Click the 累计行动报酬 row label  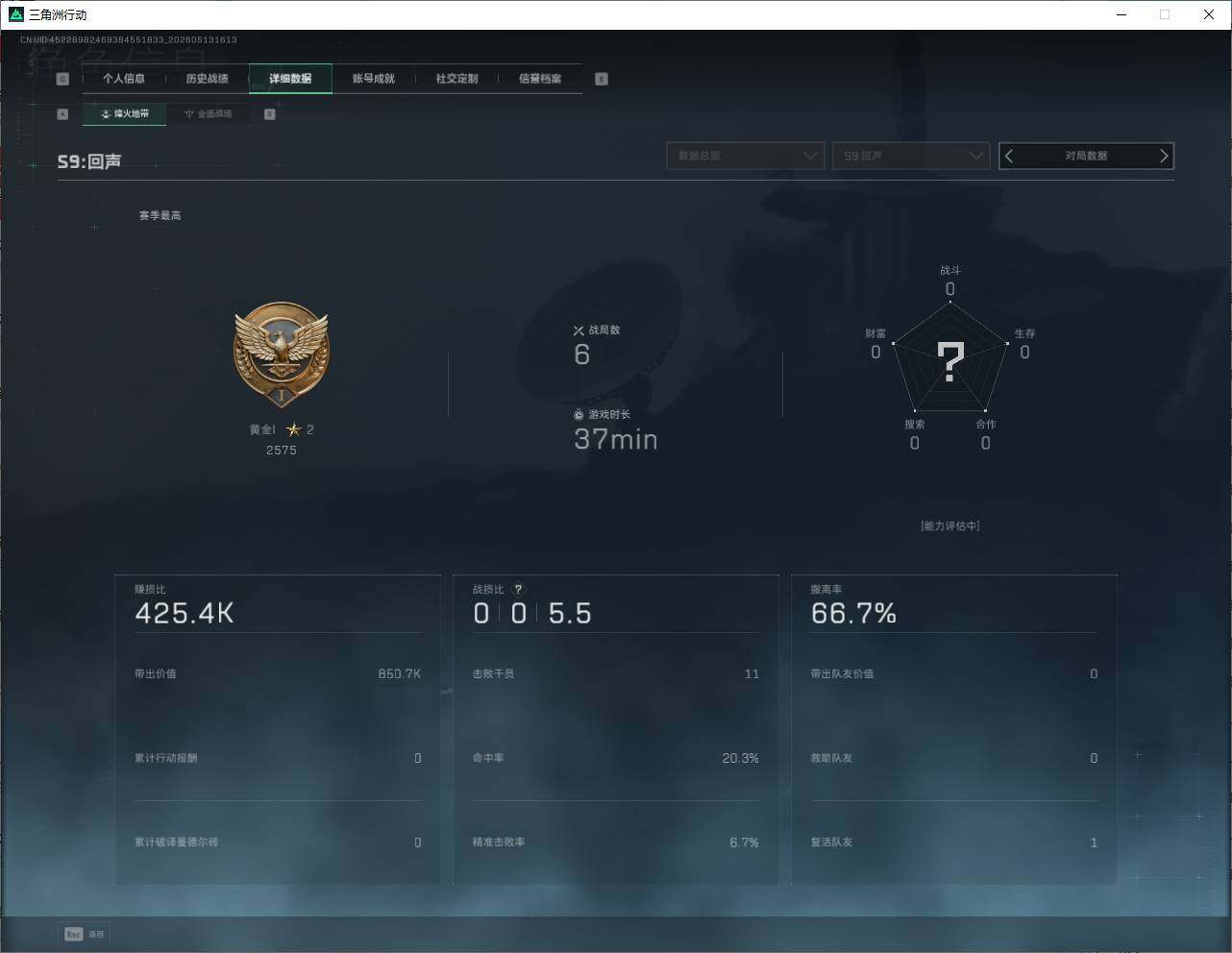[x=166, y=759]
